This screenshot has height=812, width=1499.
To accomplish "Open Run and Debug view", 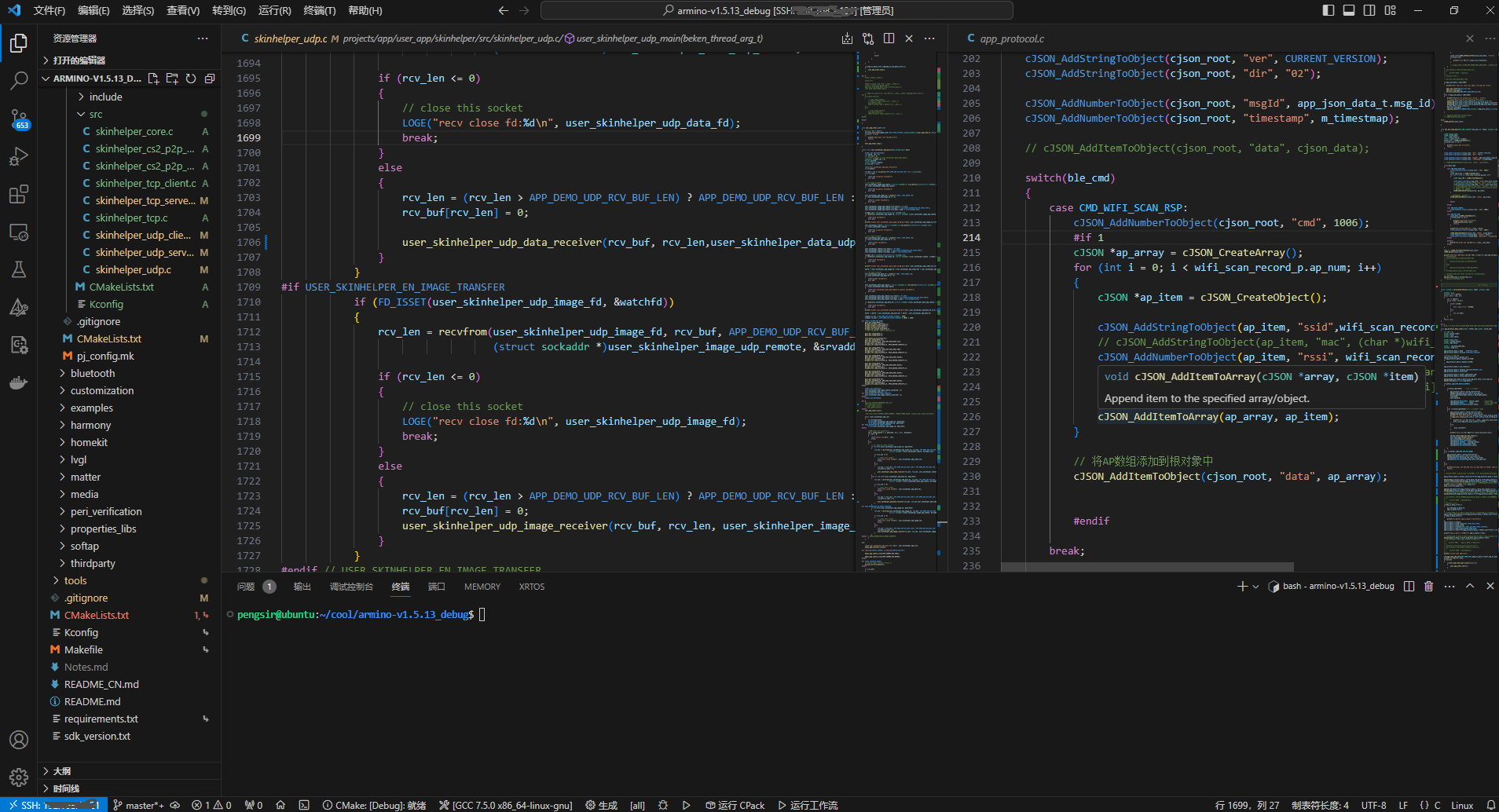I will [19, 156].
